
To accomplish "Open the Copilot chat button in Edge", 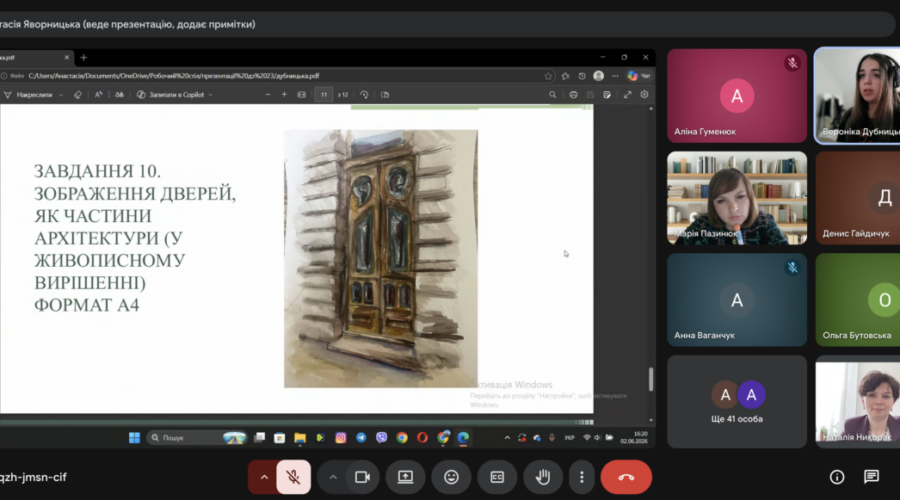I will click(x=638, y=76).
